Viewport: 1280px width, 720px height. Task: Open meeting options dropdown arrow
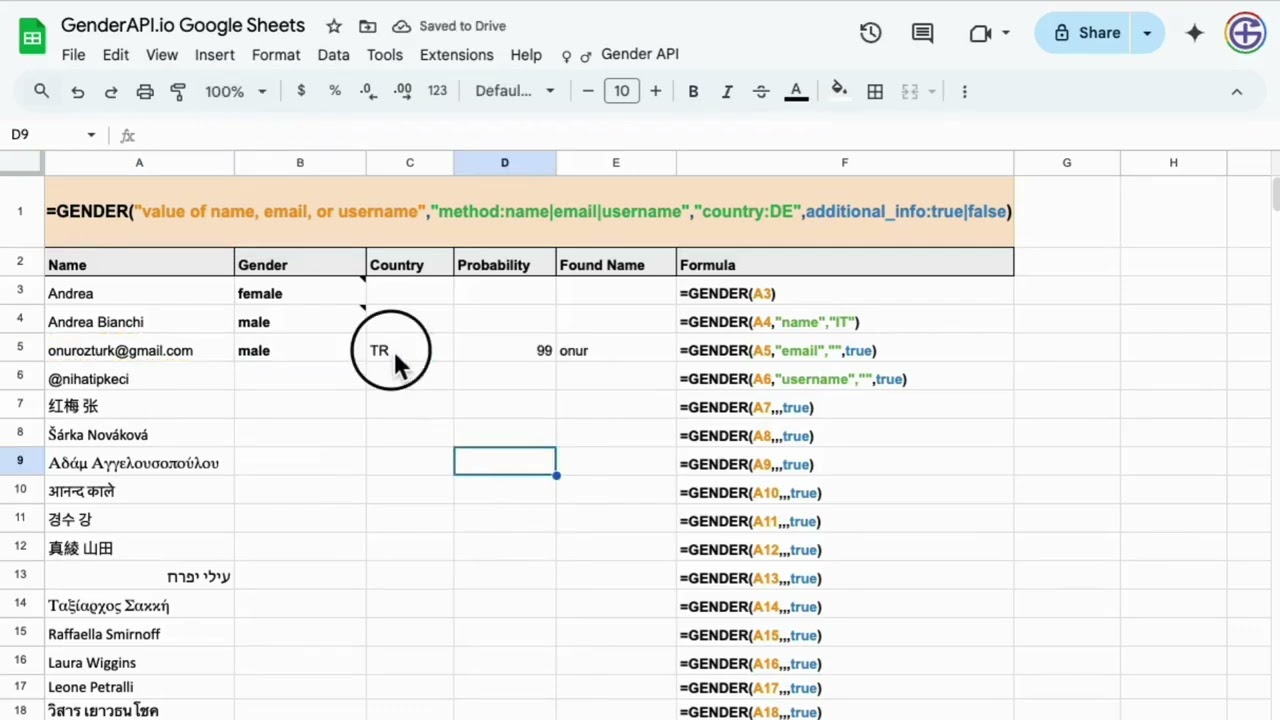(1006, 33)
